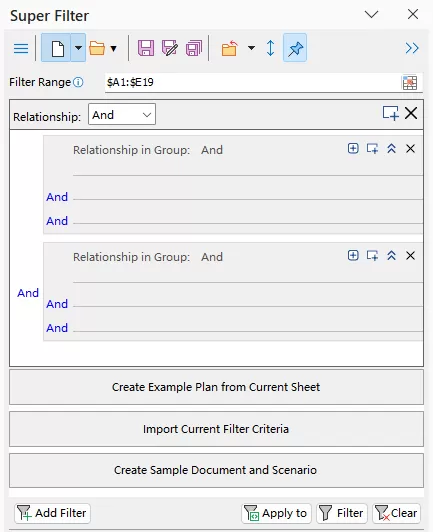
Task: Open the dropdown arrow beside new scenario icon
Action: coord(78,48)
